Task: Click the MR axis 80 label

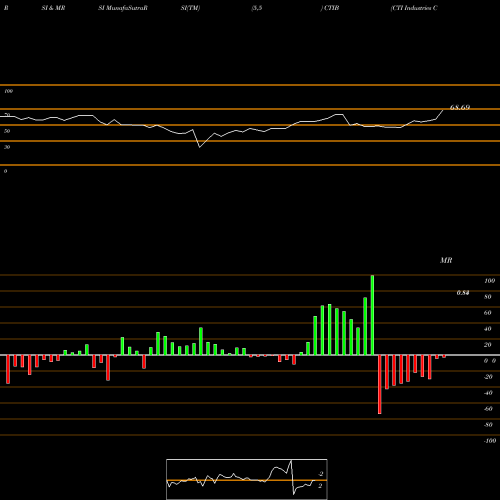Action: [488, 297]
